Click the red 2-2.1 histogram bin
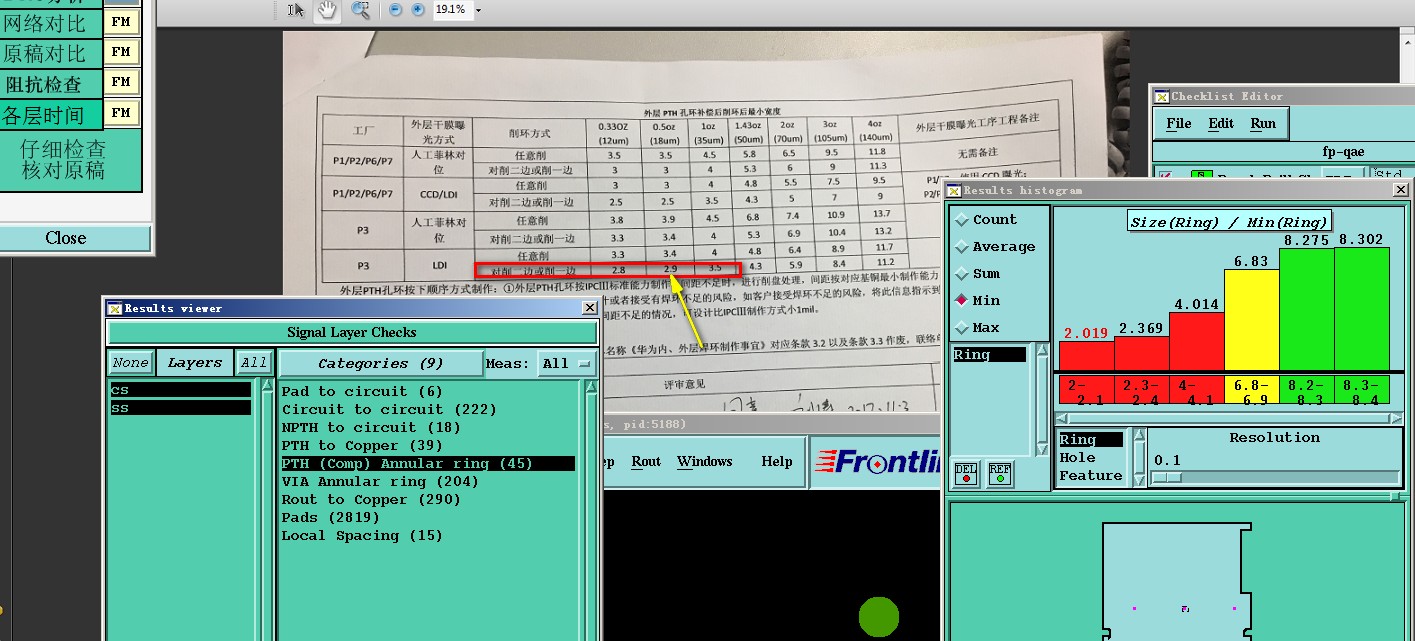Viewport: 1415px width, 641px height. coord(1086,390)
